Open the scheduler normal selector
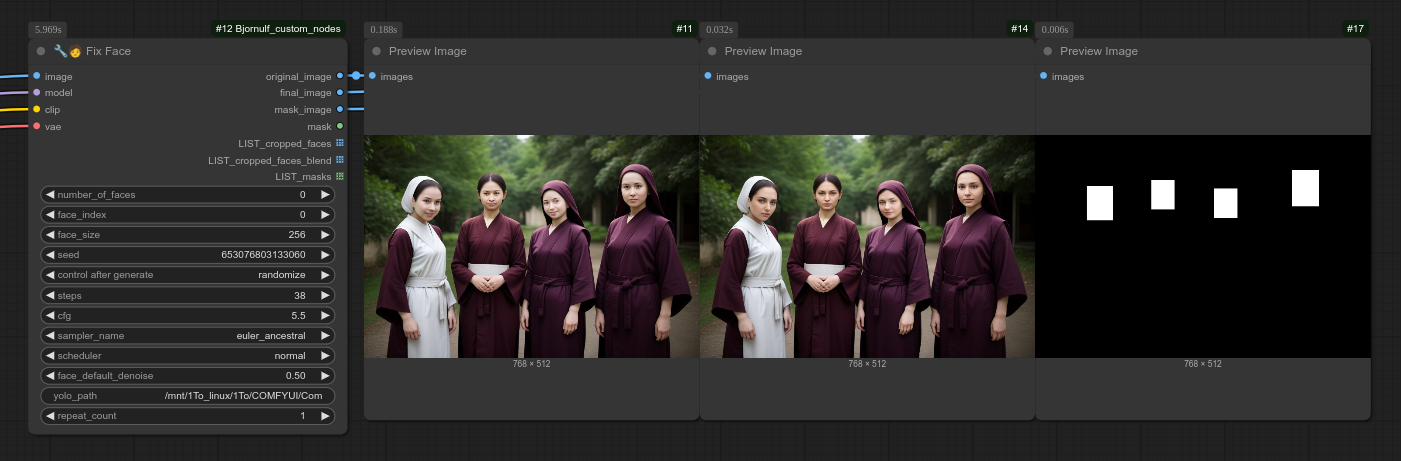The width and height of the screenshot is (1401, 461). (188, 355)
